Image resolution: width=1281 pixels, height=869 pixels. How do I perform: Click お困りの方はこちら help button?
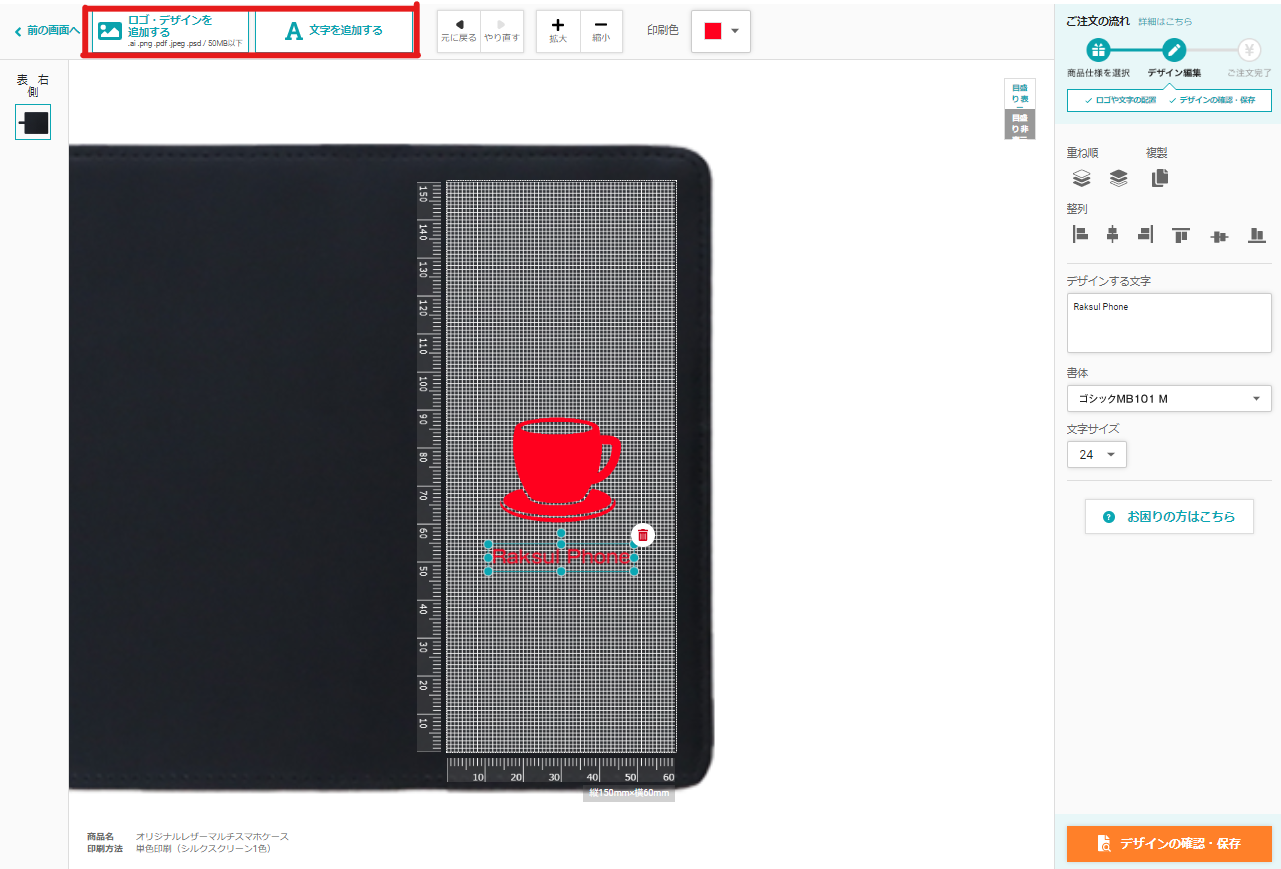click(1169, 517)
